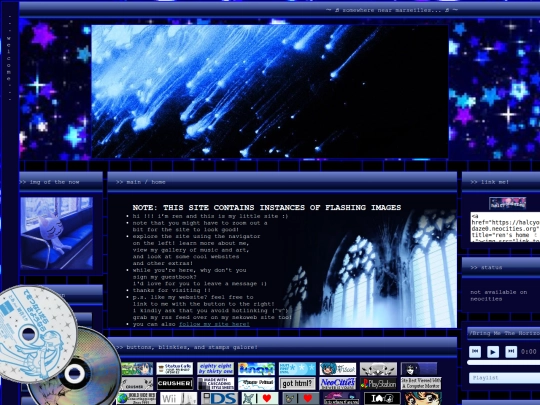Click the CRUSHER black badge

coord(175,383)
